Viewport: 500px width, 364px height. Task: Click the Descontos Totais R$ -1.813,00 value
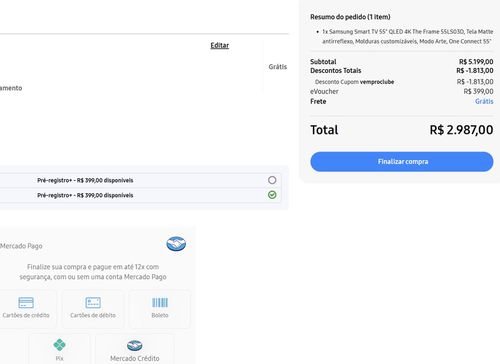(x=475, y=71)
